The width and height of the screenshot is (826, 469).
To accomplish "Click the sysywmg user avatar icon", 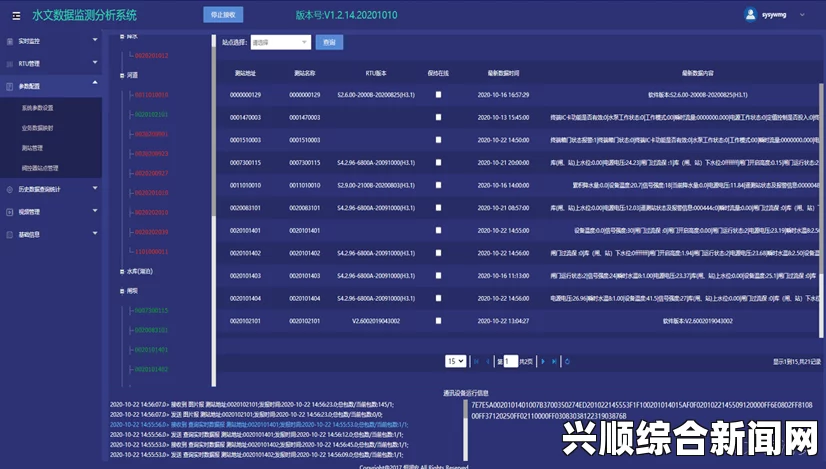I will pyautogui.click(x=751, y=15).
